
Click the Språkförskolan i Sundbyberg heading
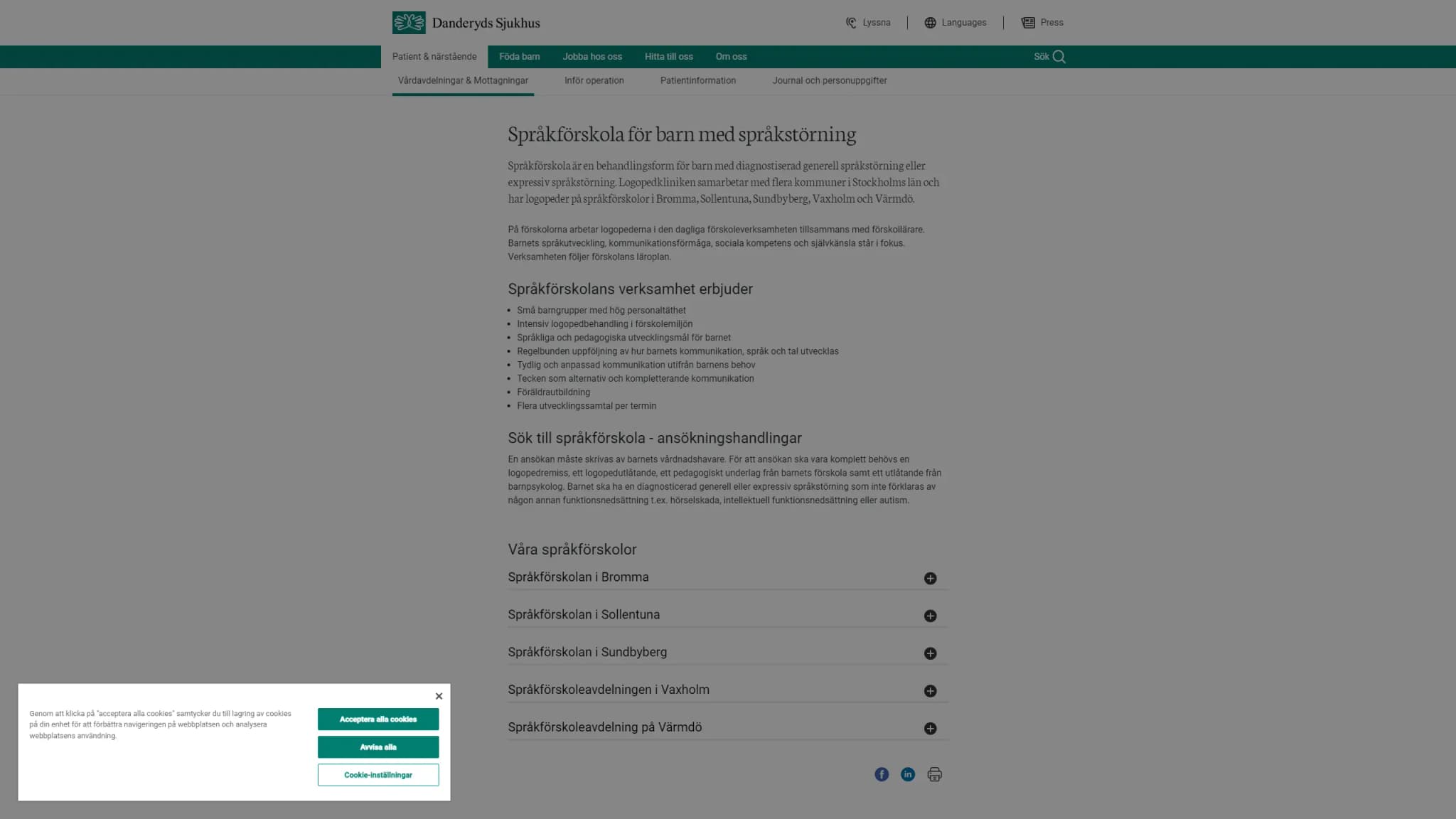pos(587,653)
